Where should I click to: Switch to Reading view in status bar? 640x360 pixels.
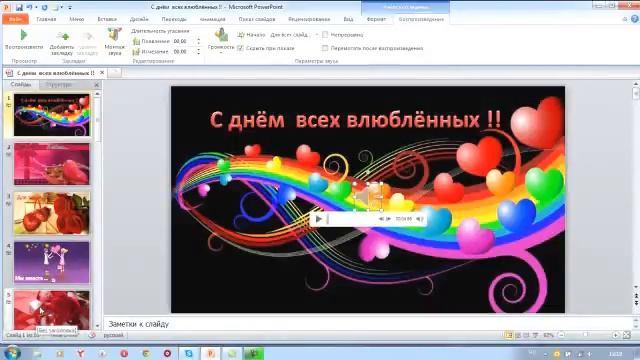(526, 335)
